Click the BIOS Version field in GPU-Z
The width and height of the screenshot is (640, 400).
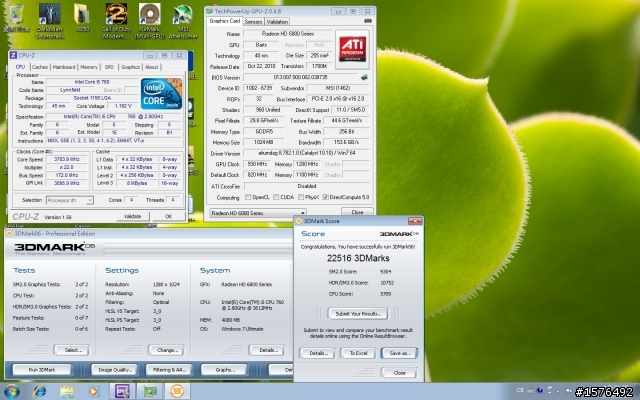[x=300, y=77]
